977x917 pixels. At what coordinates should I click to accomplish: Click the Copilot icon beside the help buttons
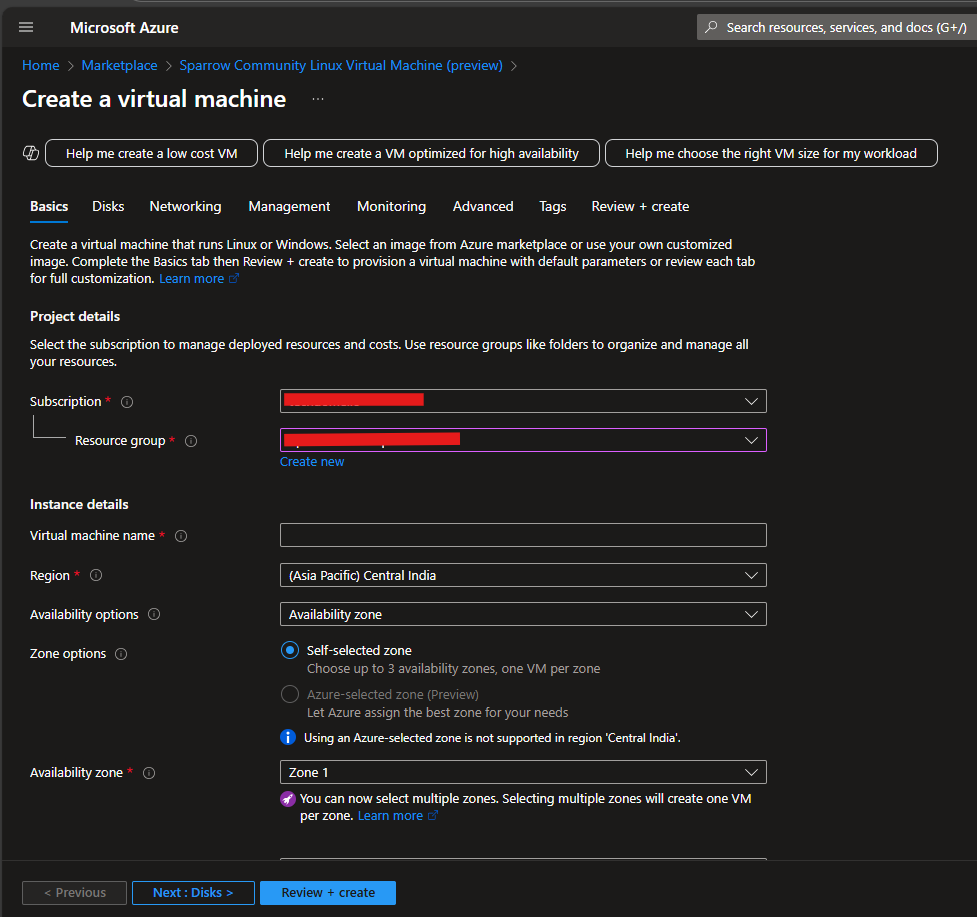tap(30, 152)
